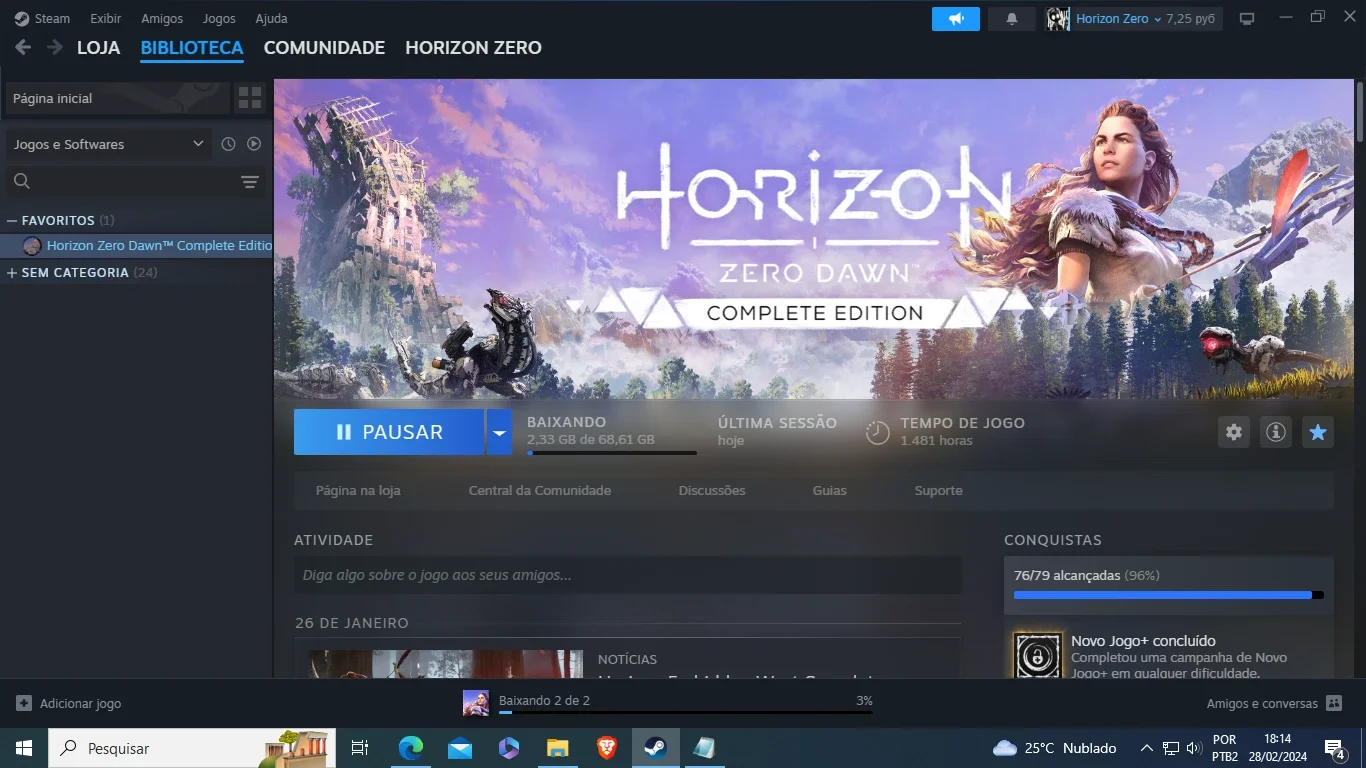Viewport: 1366px width, 768px height.
Task: Open Central da Comunidade link
Action: coord(540,491)
